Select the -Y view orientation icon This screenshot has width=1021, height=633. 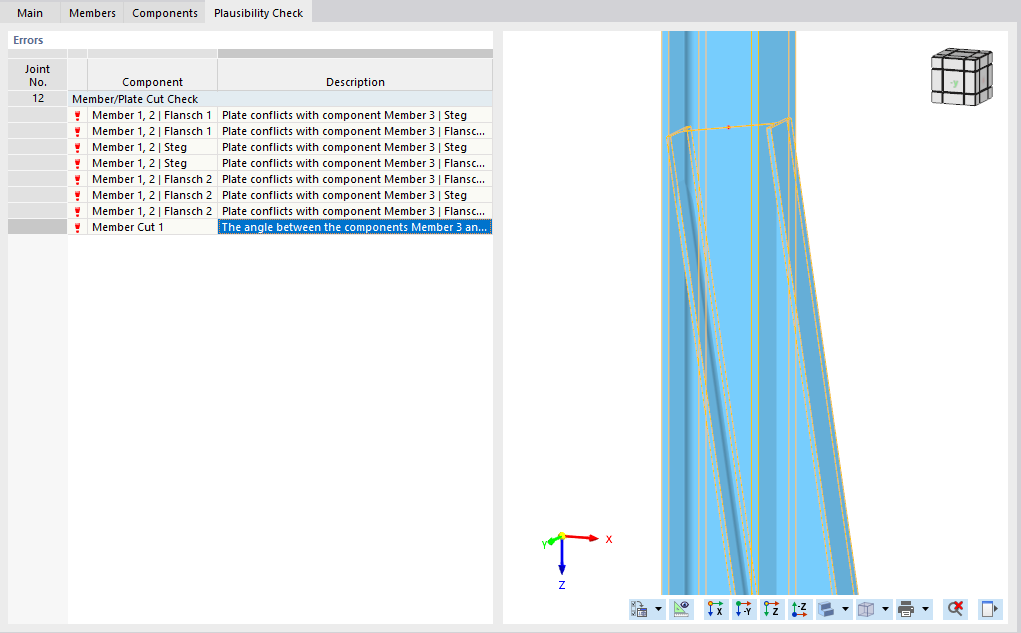tap(744, 609)
